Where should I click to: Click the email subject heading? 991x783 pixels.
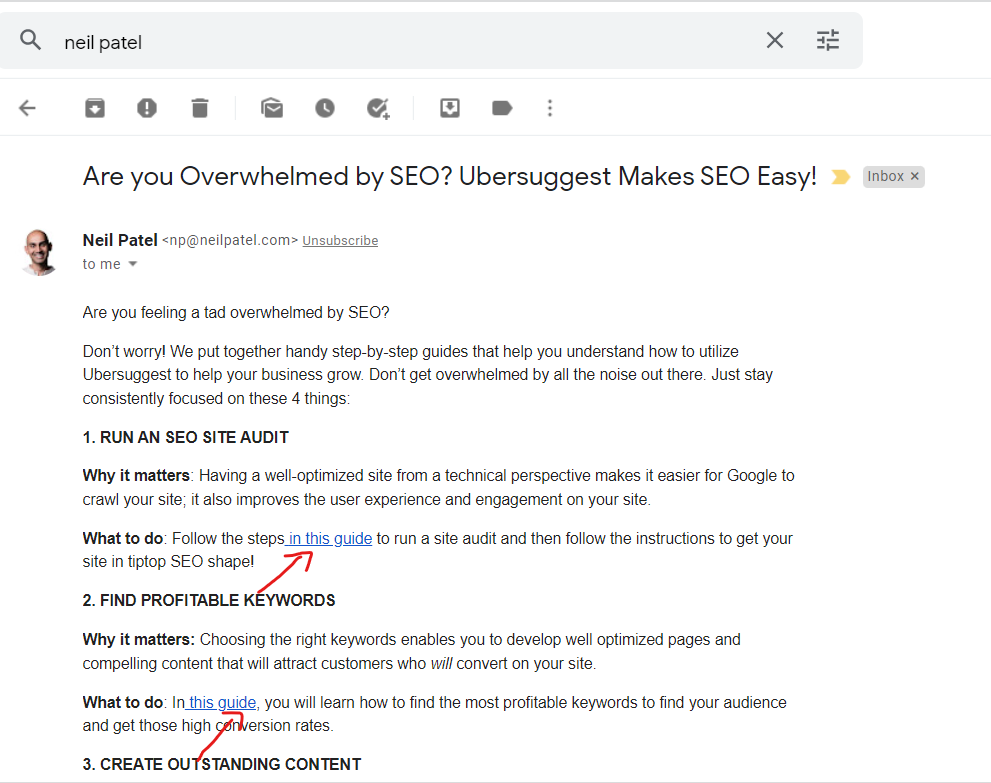(449, 176)
